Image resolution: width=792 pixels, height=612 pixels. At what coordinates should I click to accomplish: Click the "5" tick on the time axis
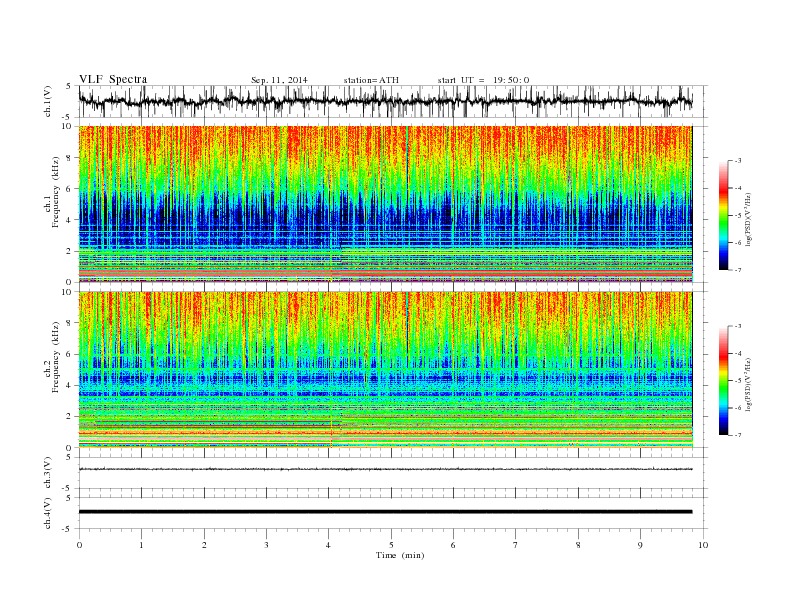[x=391, y=545]
